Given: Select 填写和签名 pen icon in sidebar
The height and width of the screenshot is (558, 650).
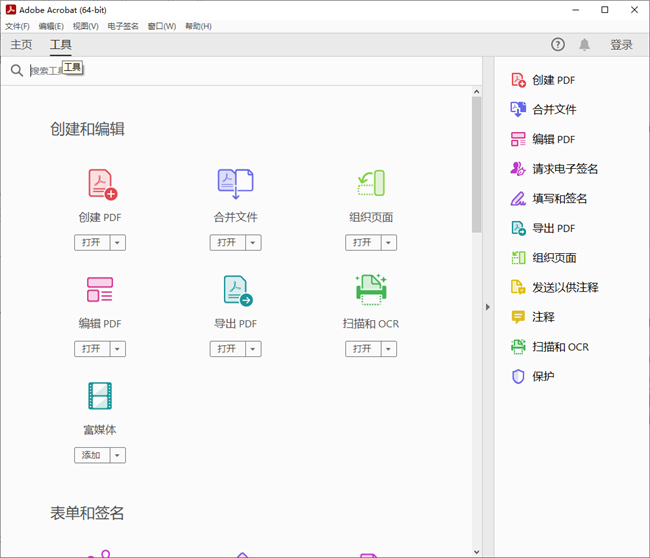Looking at the screenshot, I should pyautogui.click(x=518, y=199).
